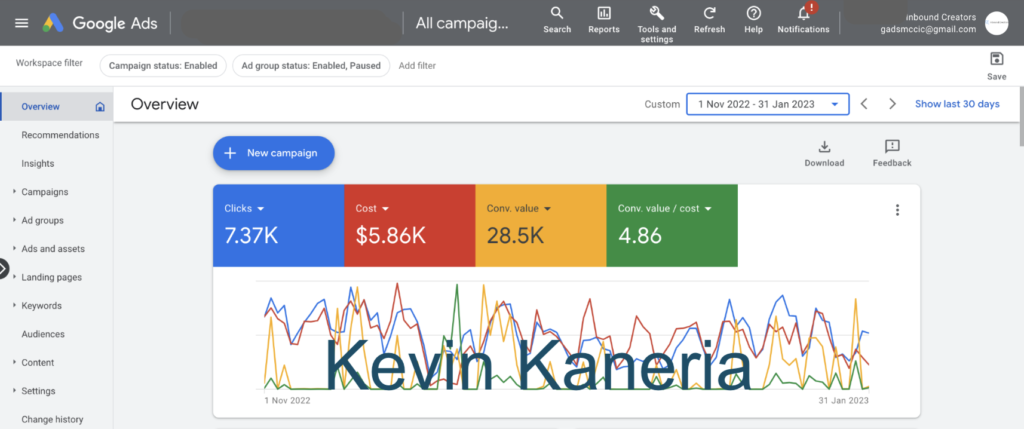Open Change history in the sidebar
The image size is (1024, 429).
click(x=52, y=419)
